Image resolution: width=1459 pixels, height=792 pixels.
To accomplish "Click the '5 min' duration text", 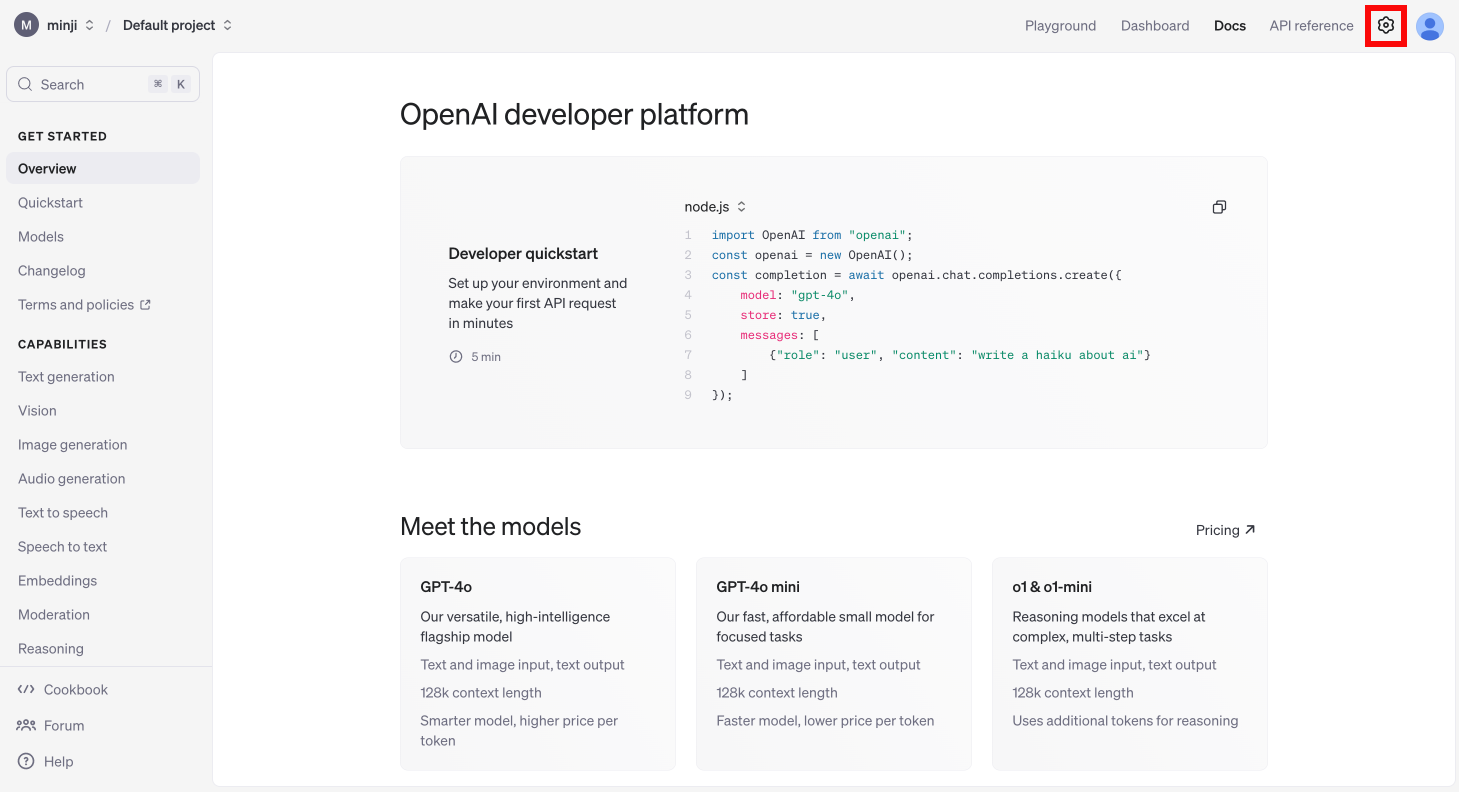I will pyautogui.click(x=486, y=357).
